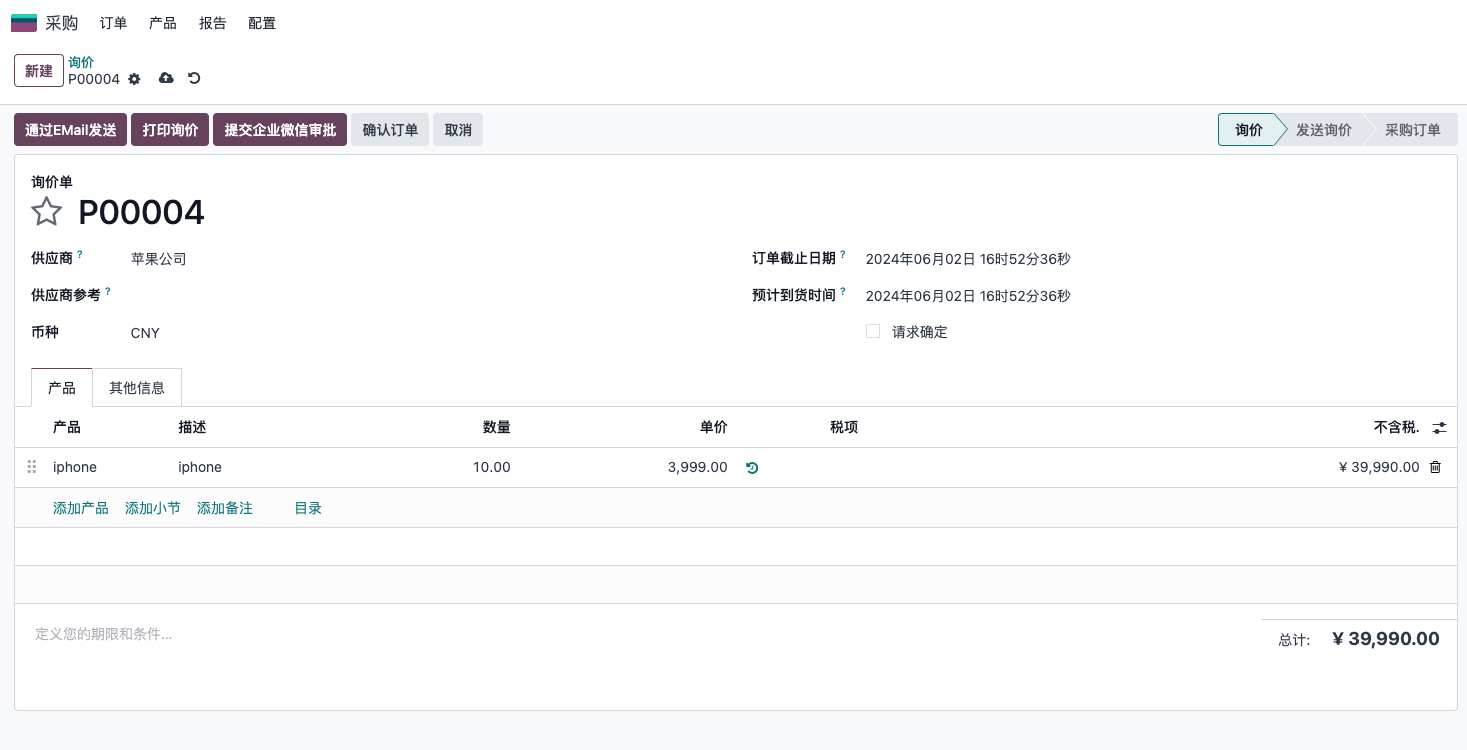
Task: Click the 新建 button
Action: 39,71
